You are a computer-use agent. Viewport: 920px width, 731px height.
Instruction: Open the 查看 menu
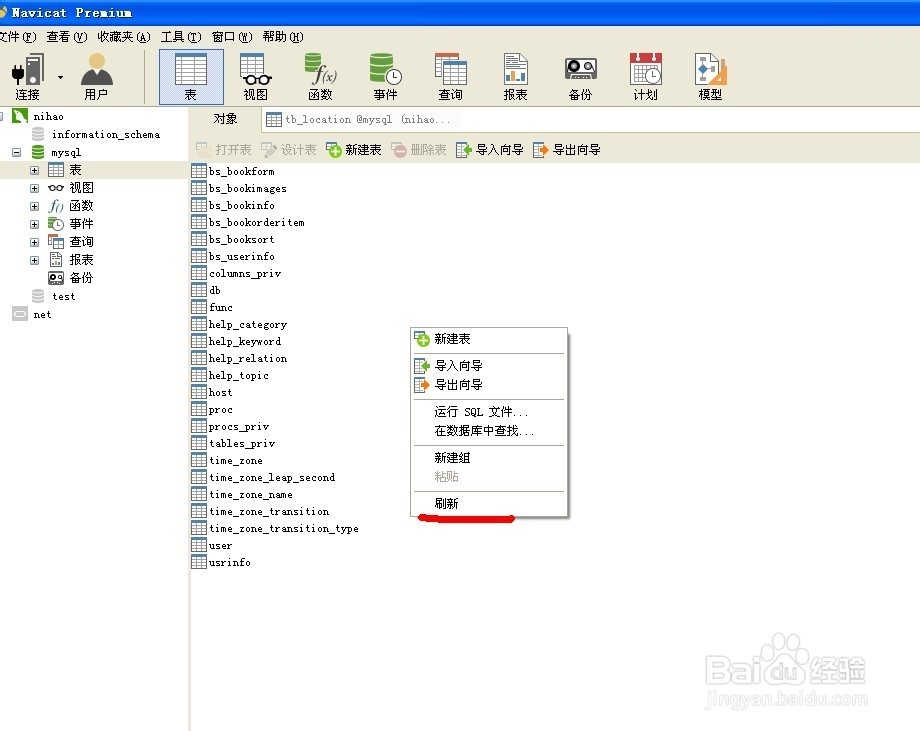point(67,37)
